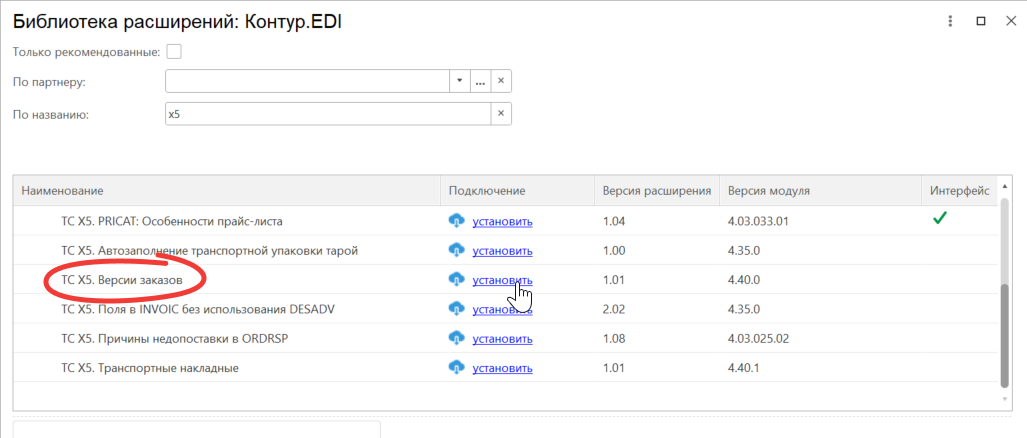The height and width of the screenshot is (438, 1027).
Task: Click the ellipsis button in partner field
Action: (x=480, y=81)
